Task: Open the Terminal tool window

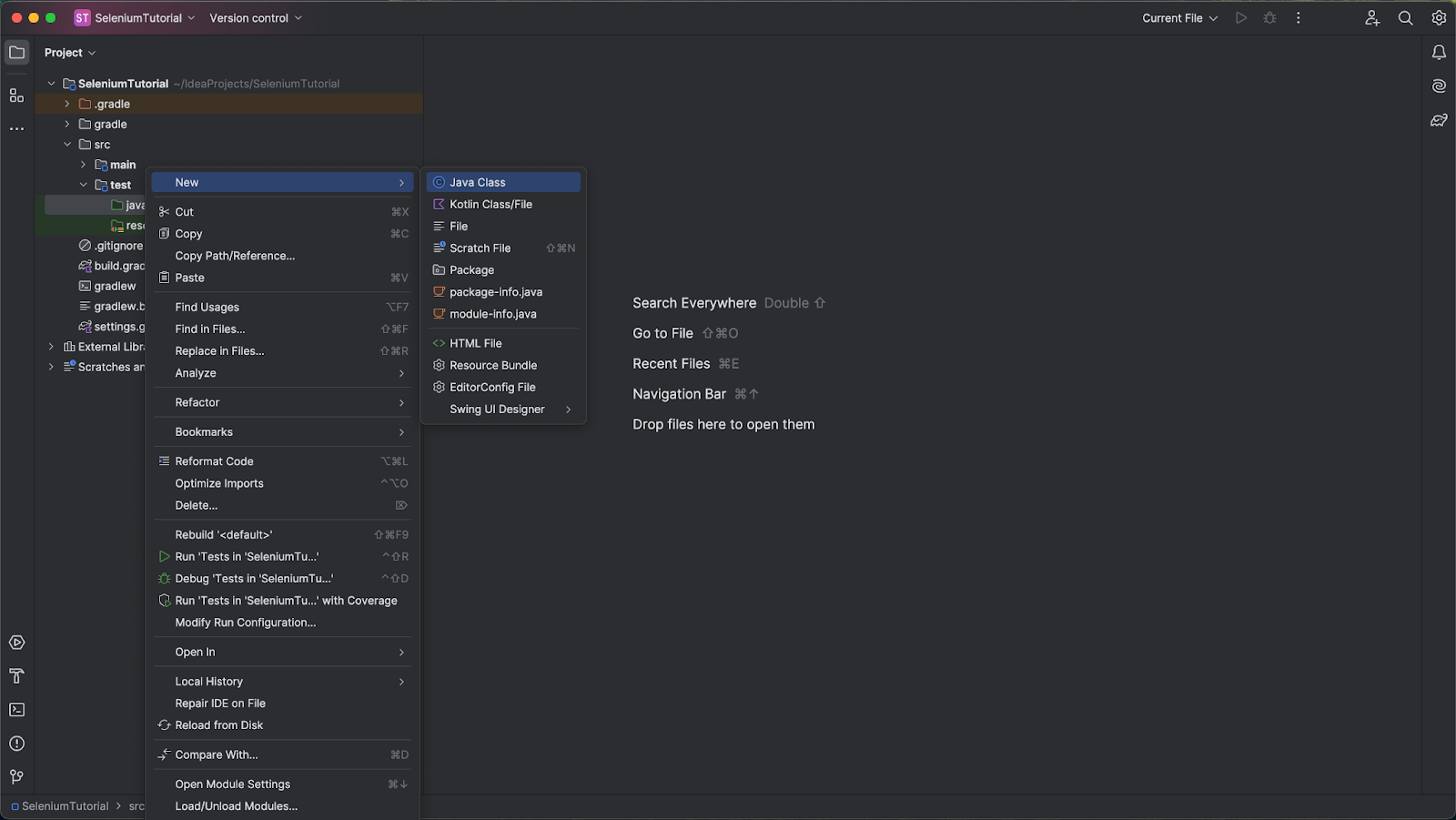Action: point(16,709)
